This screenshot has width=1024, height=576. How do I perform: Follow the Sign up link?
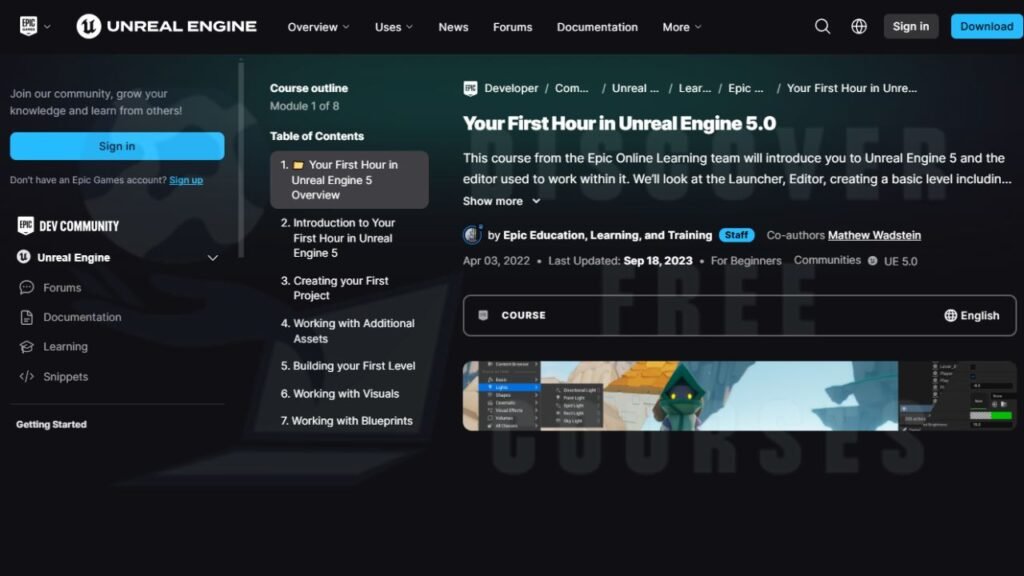[x=186, y=180]
